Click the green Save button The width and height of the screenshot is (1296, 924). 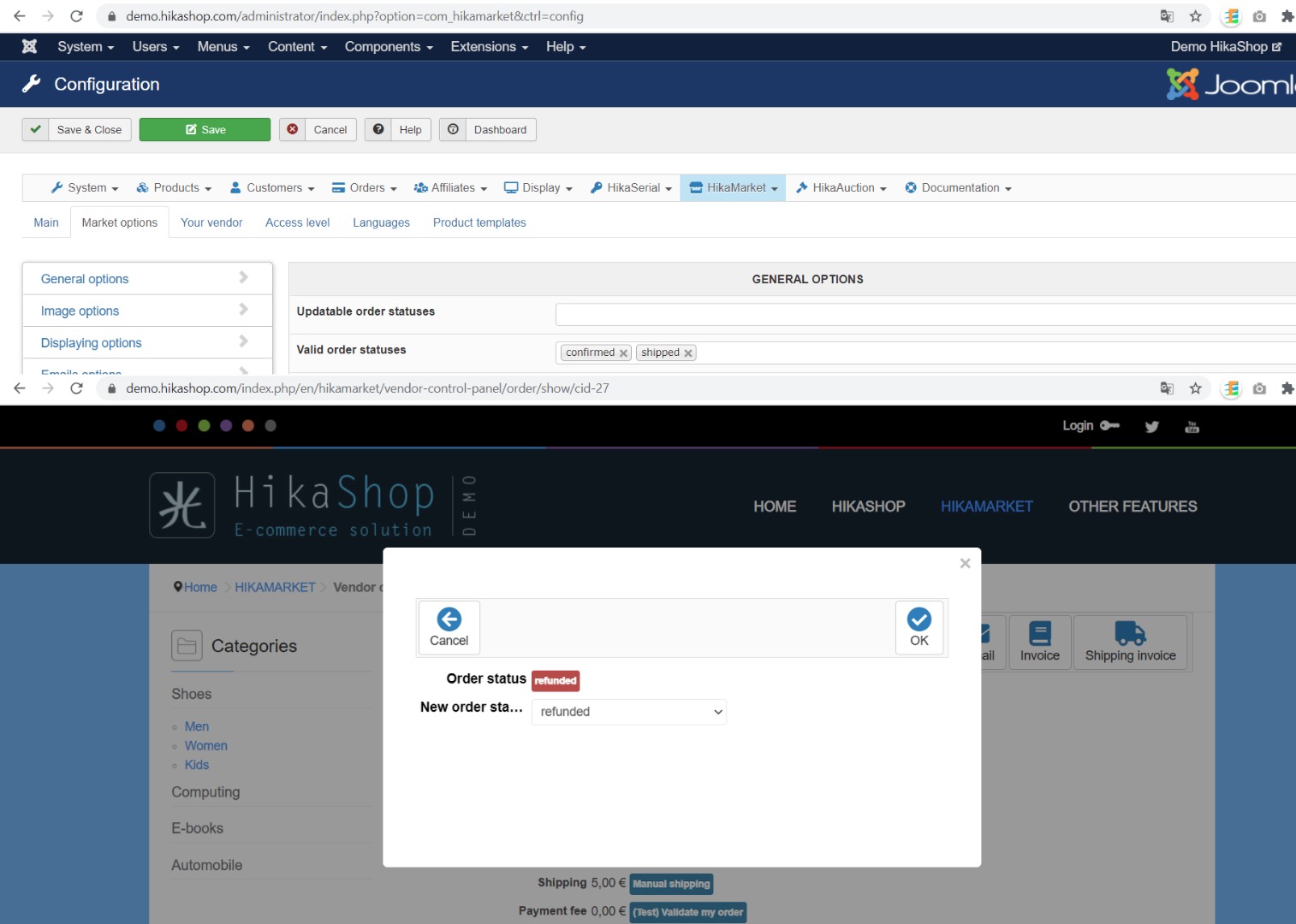click(205, 130)
